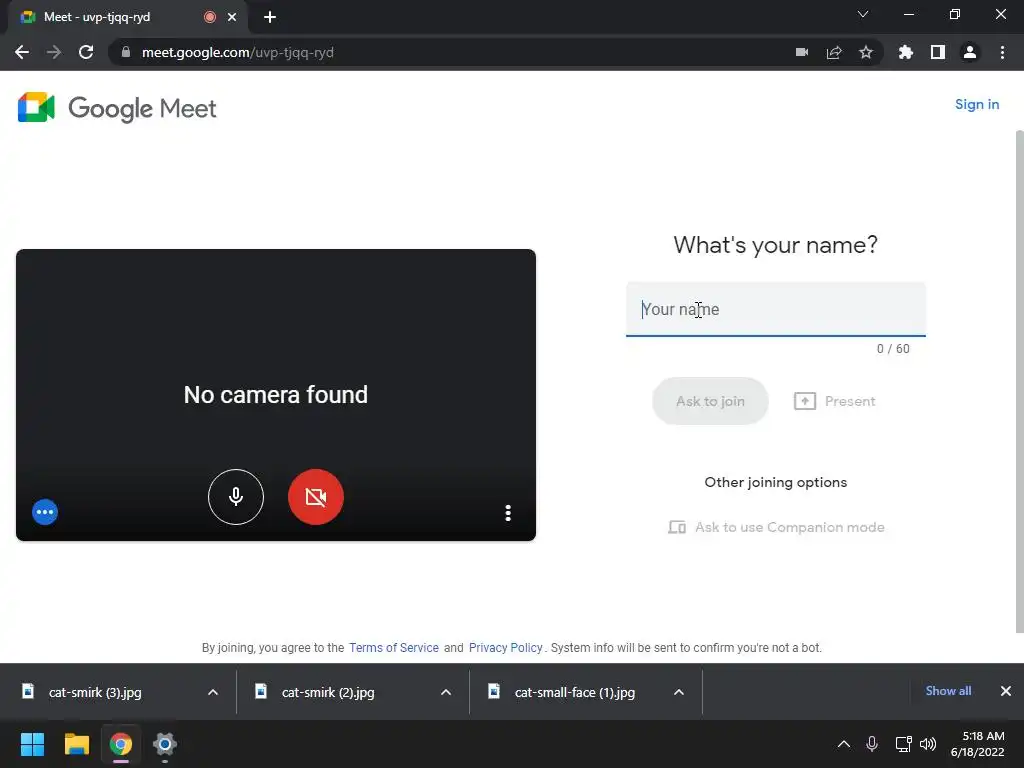Open Chrome three-dot menu

[1002, 52]
